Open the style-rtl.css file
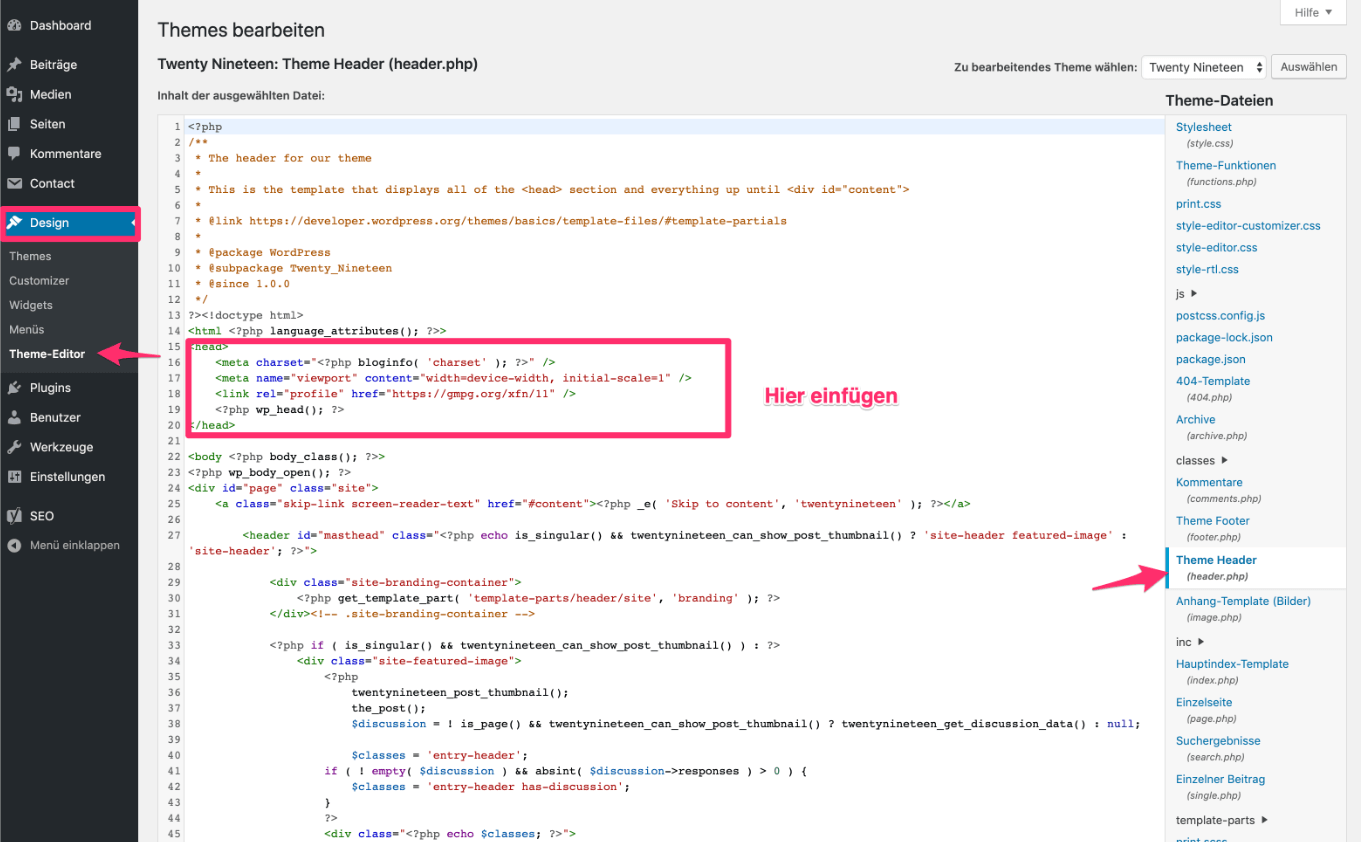 [1207, 270]
